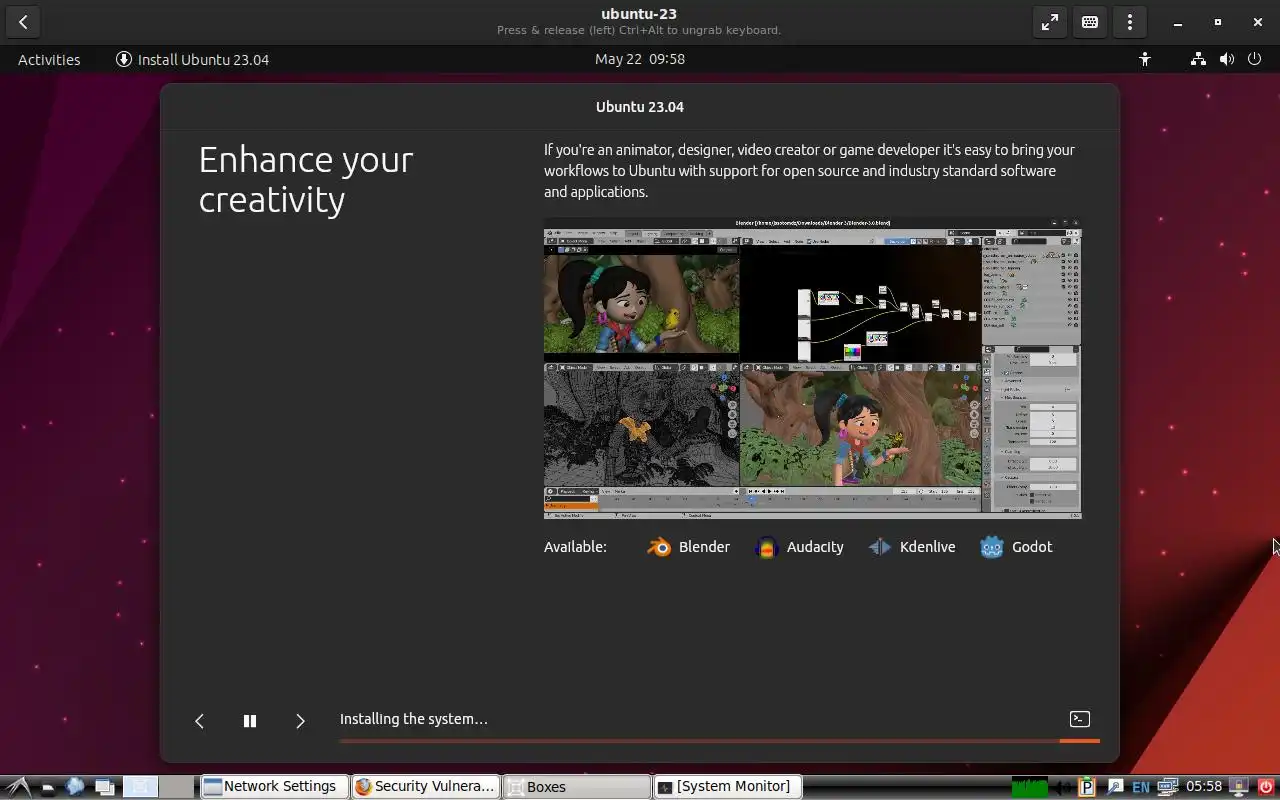1280x800 pixels.
Task: Go back using Boxes header arrow
Action: pyautogui.click(x=23, y=22)
